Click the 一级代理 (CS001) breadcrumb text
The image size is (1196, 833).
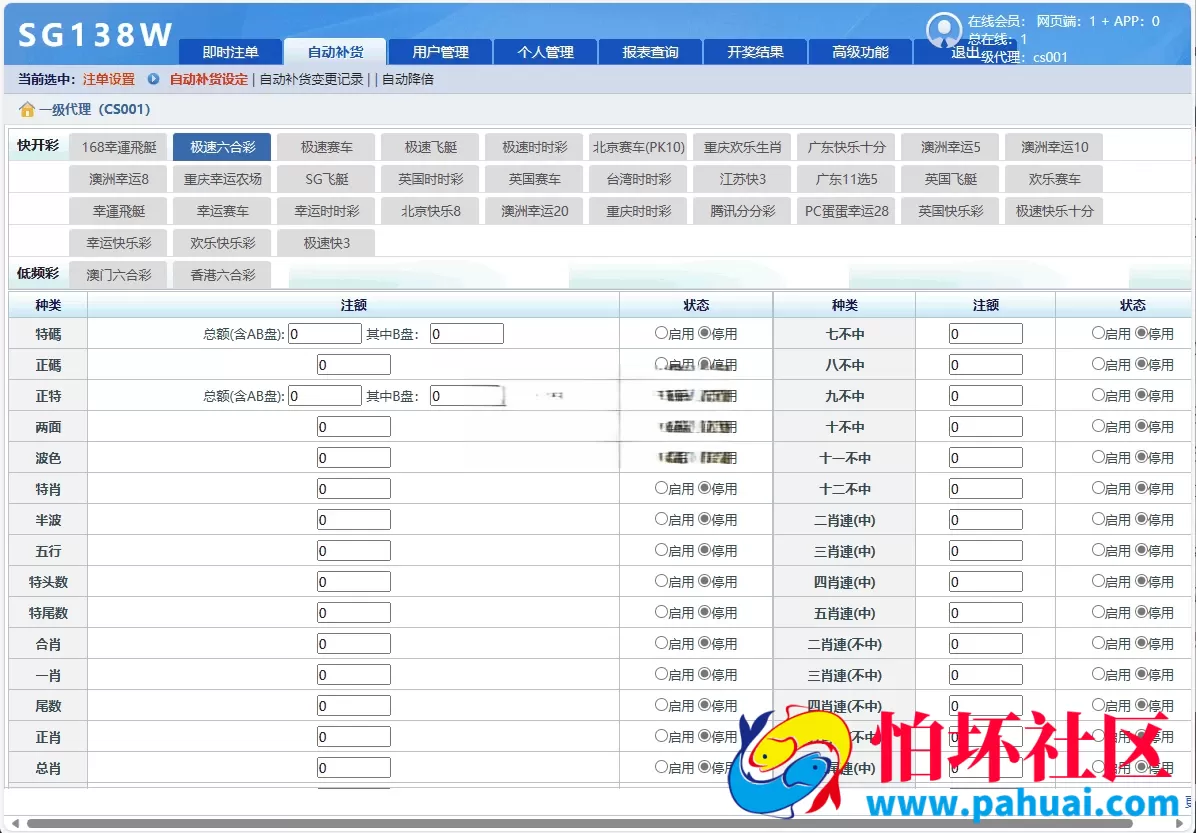[x=95, y=110]
